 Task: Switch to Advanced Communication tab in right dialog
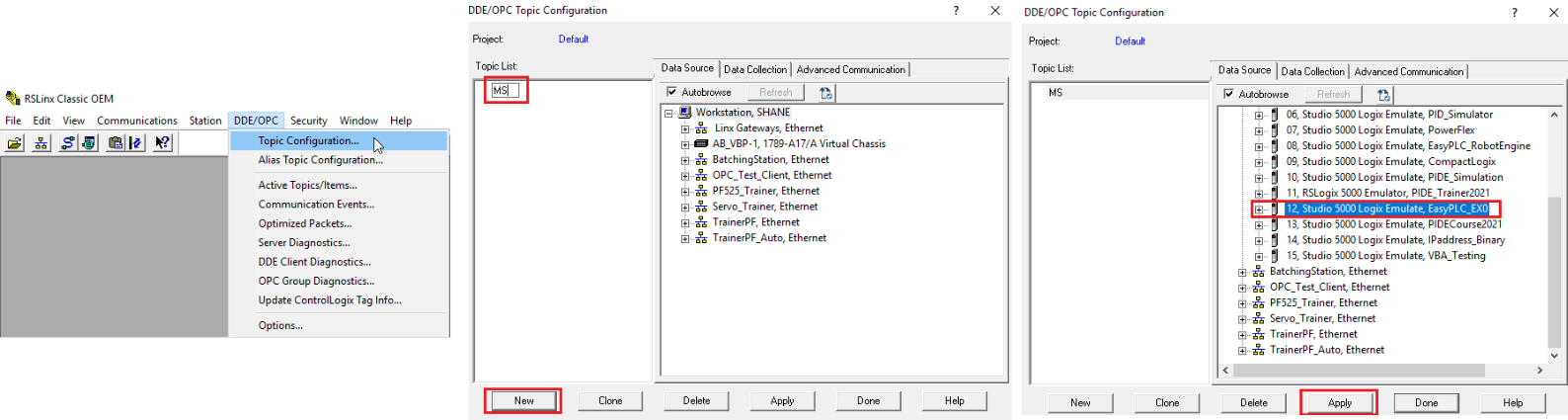(x=1409, y=71)
